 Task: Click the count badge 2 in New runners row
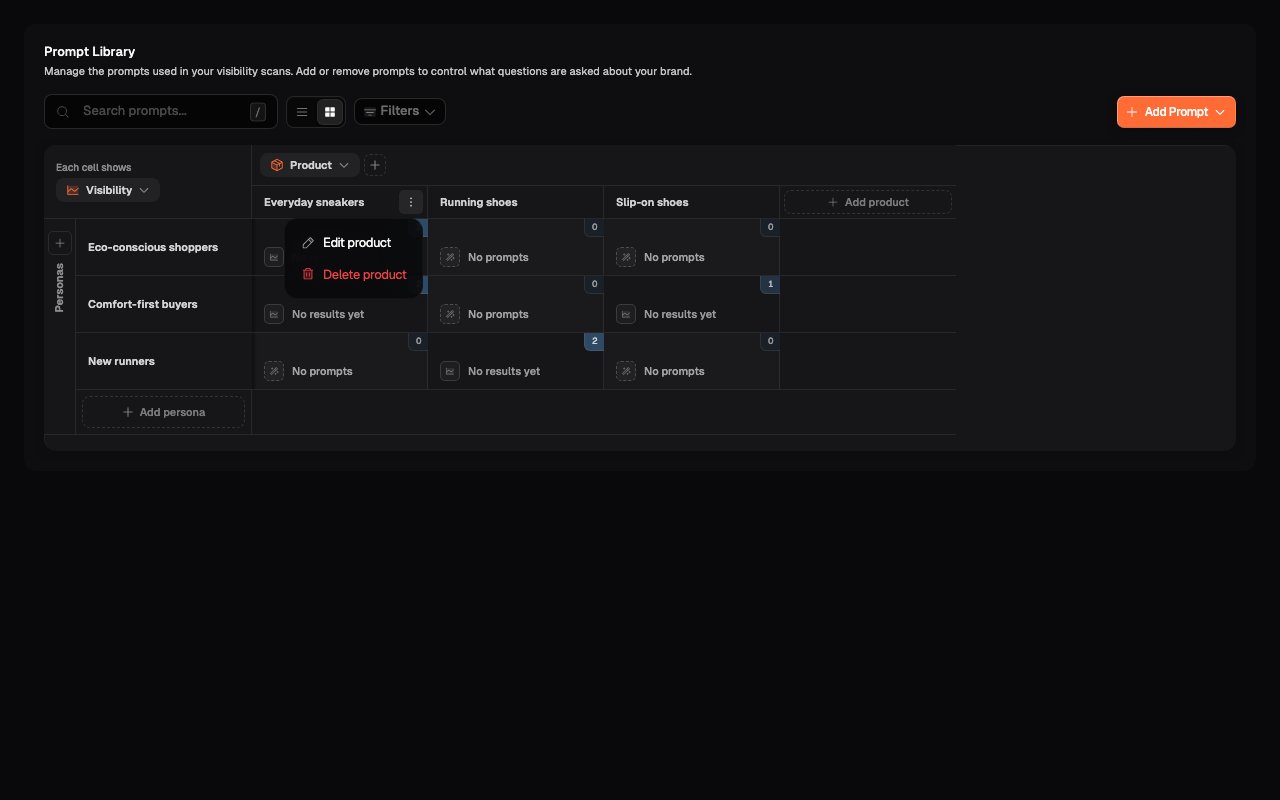594,342
